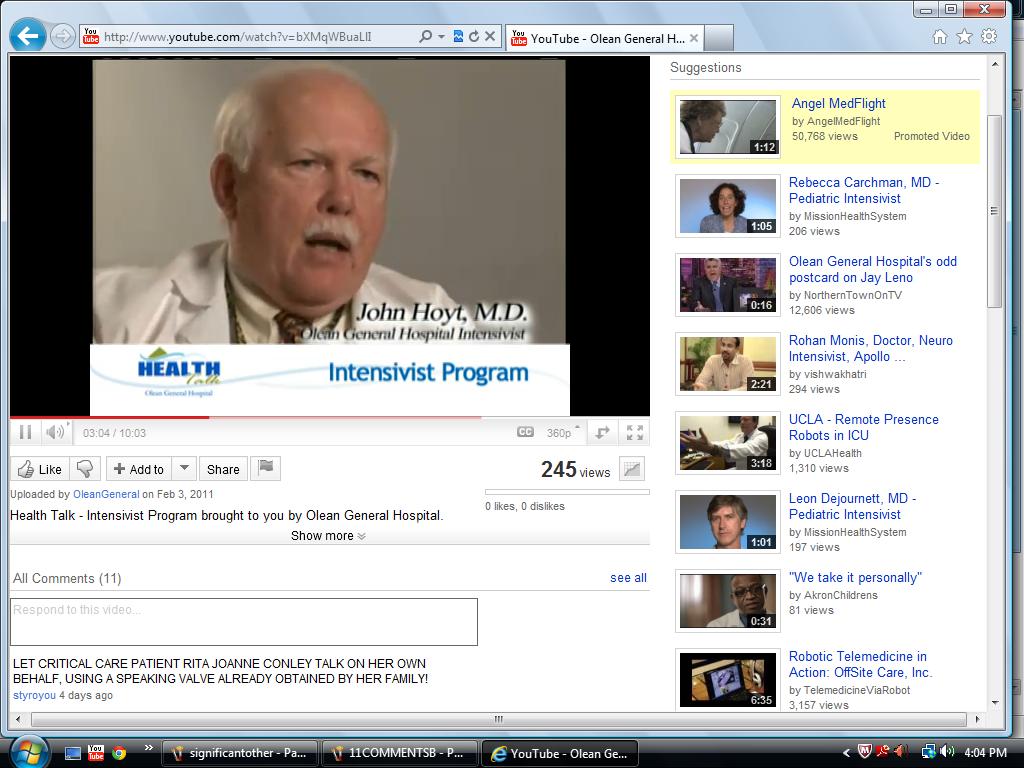Open 11COMMENTSB taskbar window
Image resolution: width=1024 pixels, height=768 pixels.
[x=399, y=753]
